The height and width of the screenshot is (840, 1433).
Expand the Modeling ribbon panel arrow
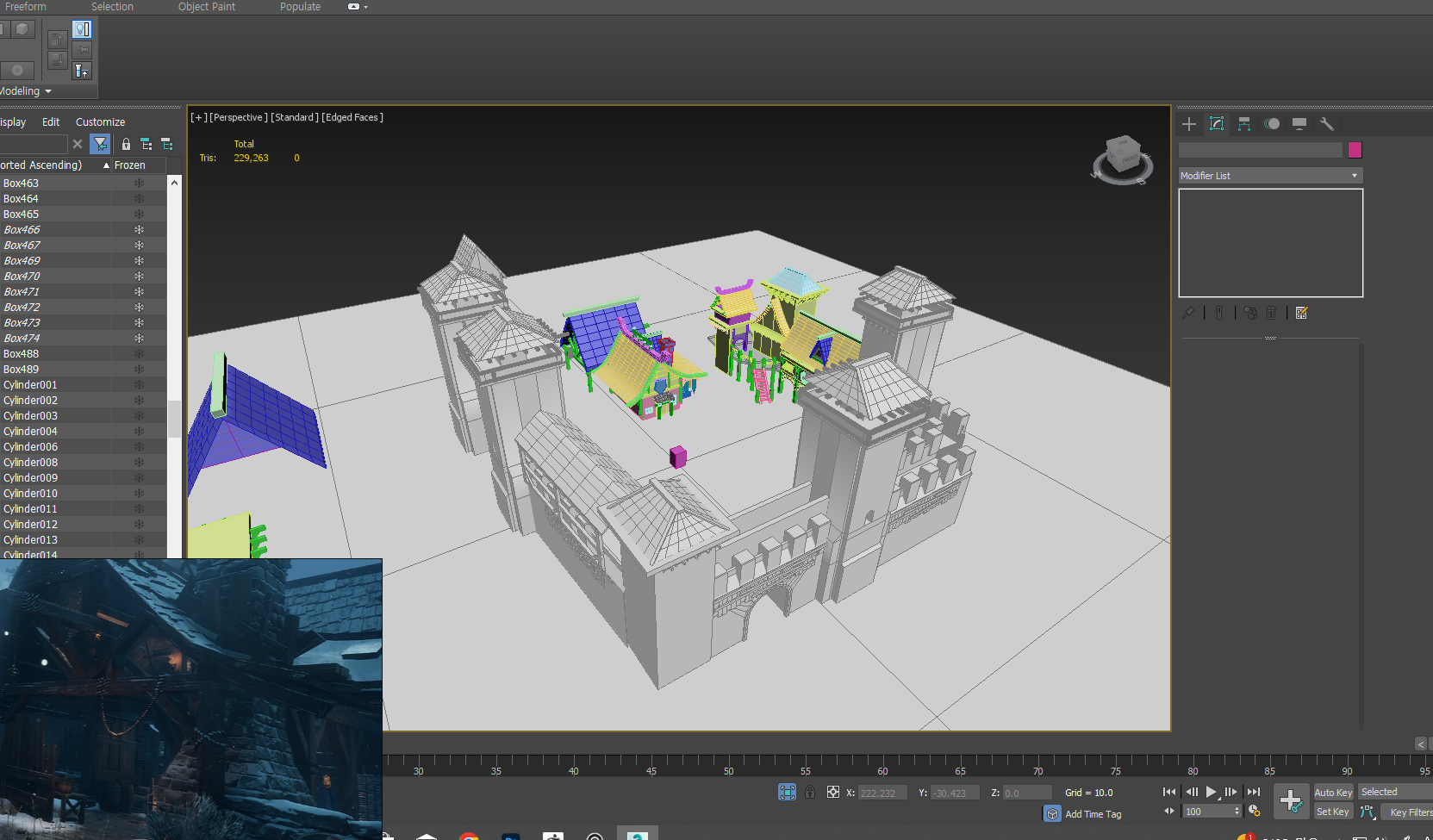(48, 91)
